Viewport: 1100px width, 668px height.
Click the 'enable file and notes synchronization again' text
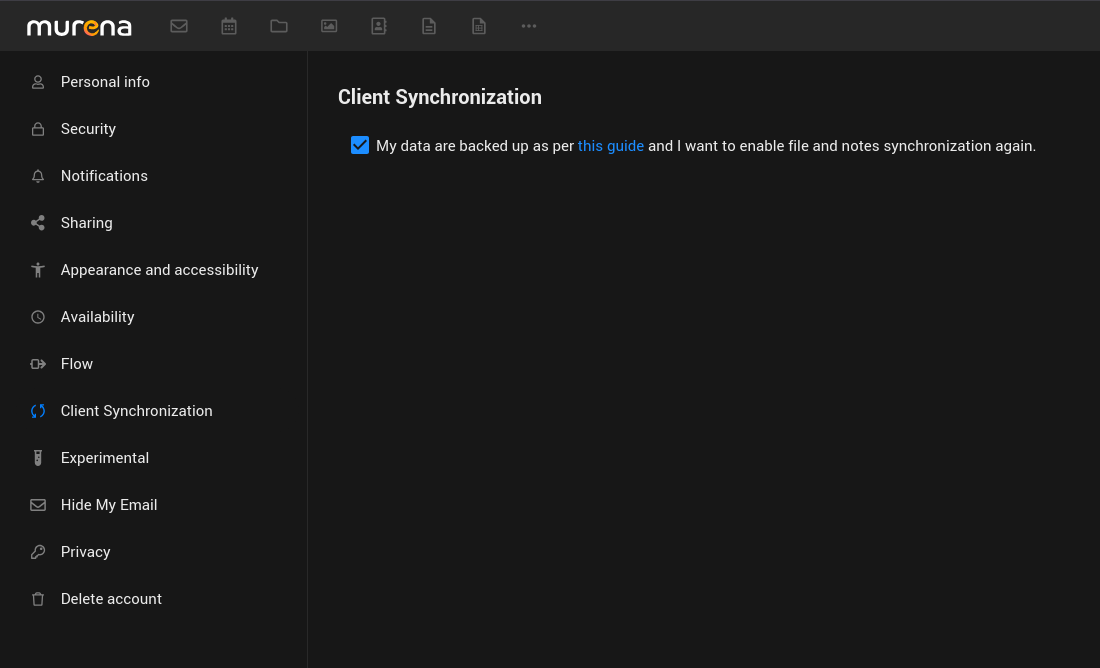point(887,146)
